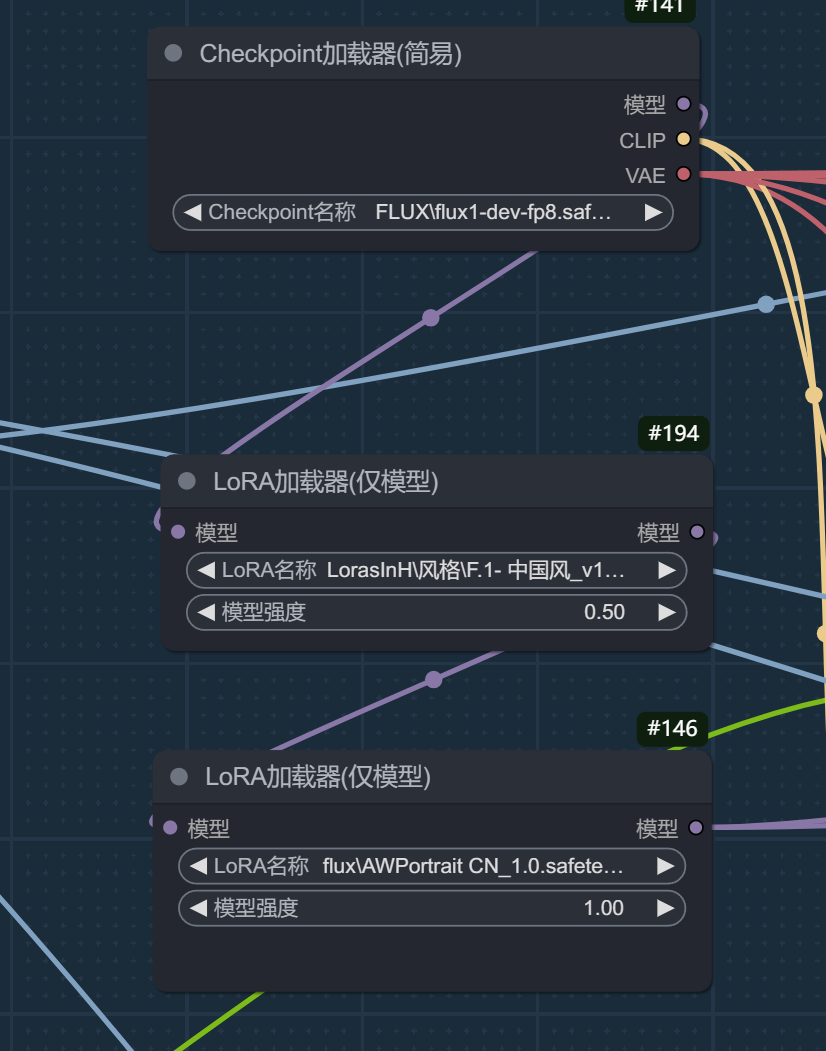Image resolution: width=826 pixels, height=1051 pixels.
Task: Open the Checkpoint名称 flux1-dev-fp8 dropdown
Action: (x=423, y=212)
